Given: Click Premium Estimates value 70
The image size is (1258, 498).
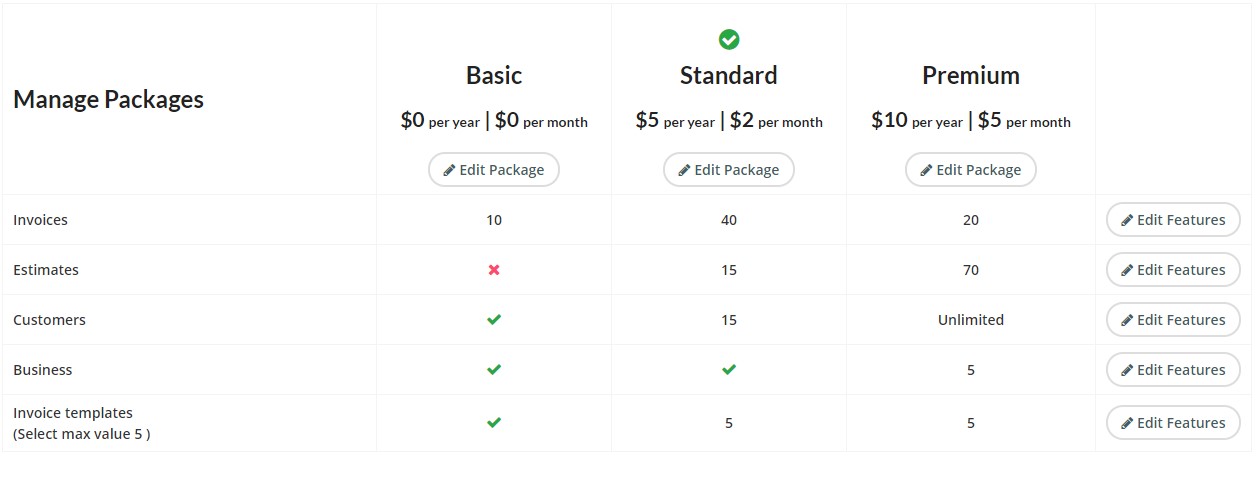Looking at the screenshot, I should [971, 270].
